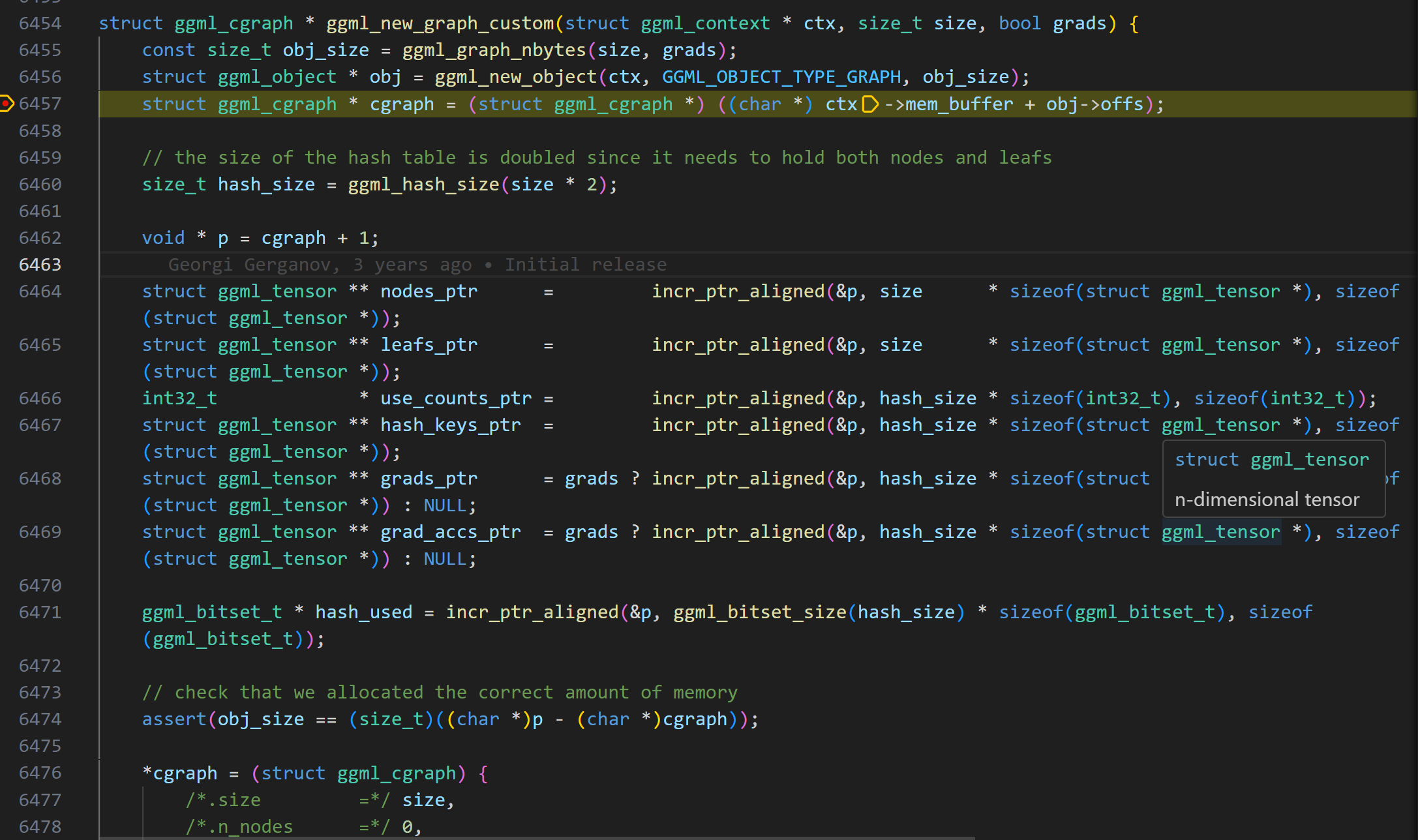1418x840 pixels.
Task: Click the highlighted ggml_tensor token on line 6469
Action: [1220, 532]
